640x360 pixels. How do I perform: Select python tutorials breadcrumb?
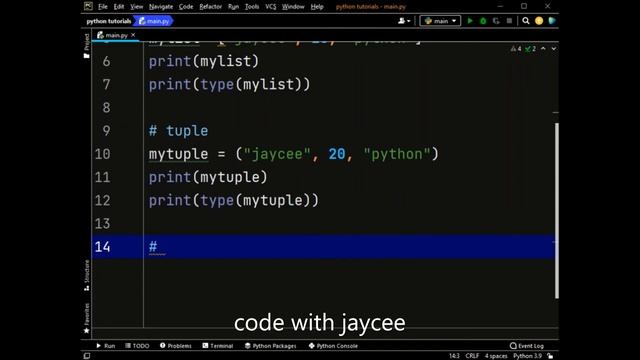coord(109,21)
